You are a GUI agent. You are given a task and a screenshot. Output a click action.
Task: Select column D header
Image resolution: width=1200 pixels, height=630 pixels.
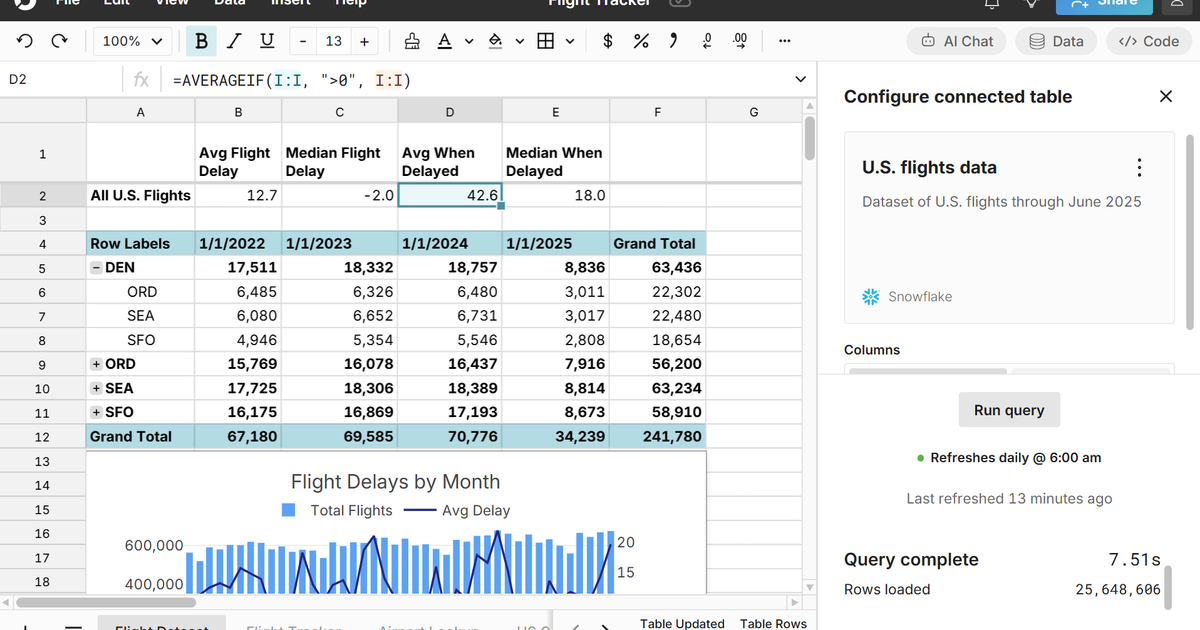click(450, 112)
